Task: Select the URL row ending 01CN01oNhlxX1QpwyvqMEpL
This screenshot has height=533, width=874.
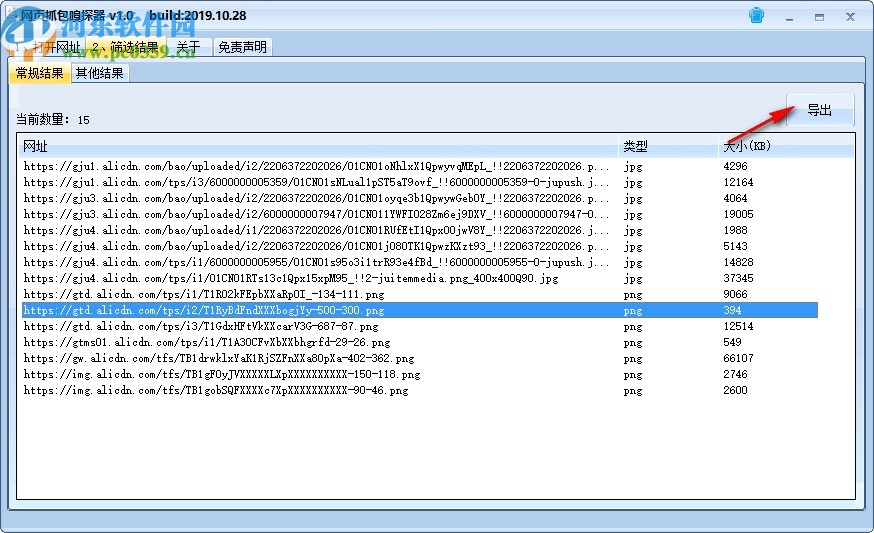Action: click(420, 166)
